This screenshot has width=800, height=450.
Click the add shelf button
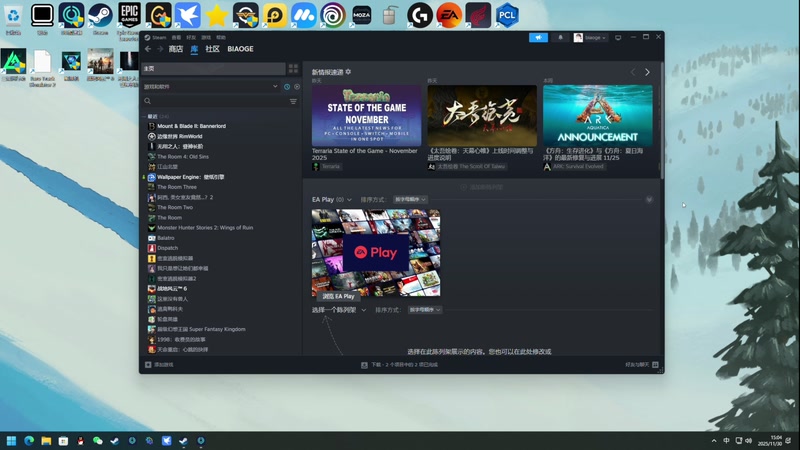(482, 187)
